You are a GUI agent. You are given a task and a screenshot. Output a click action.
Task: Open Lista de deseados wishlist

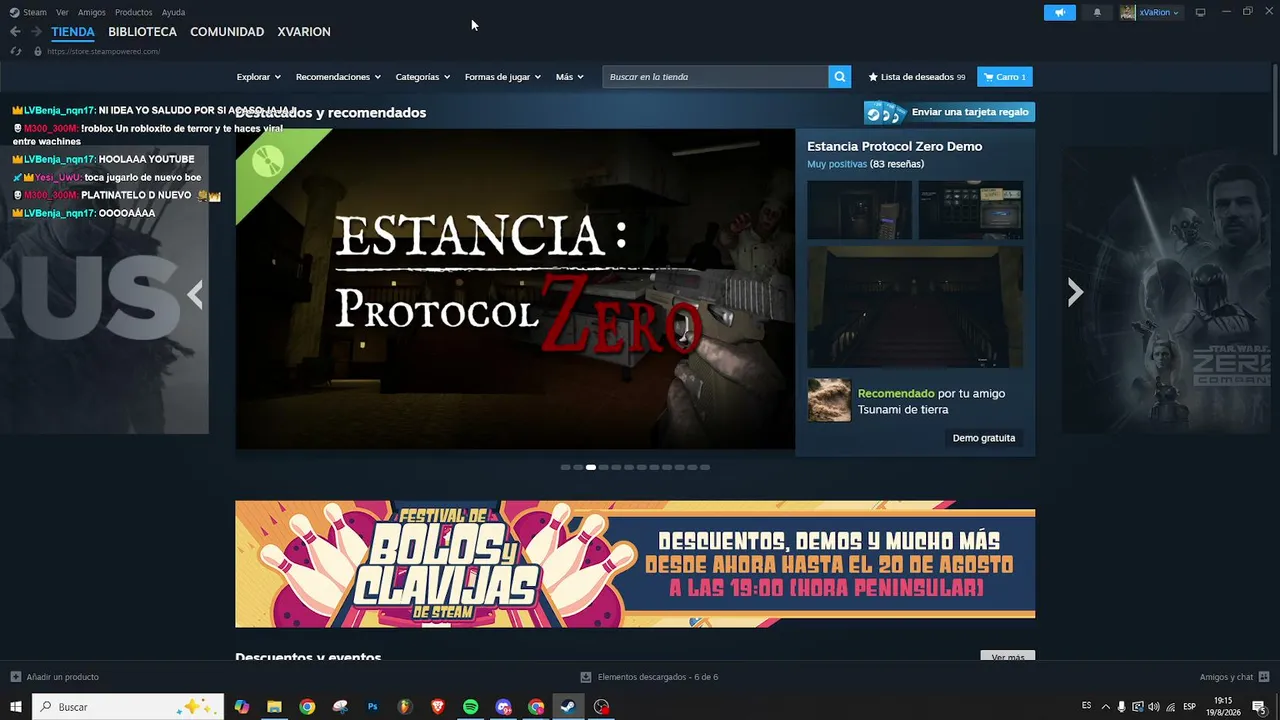(x=917, y=77)
